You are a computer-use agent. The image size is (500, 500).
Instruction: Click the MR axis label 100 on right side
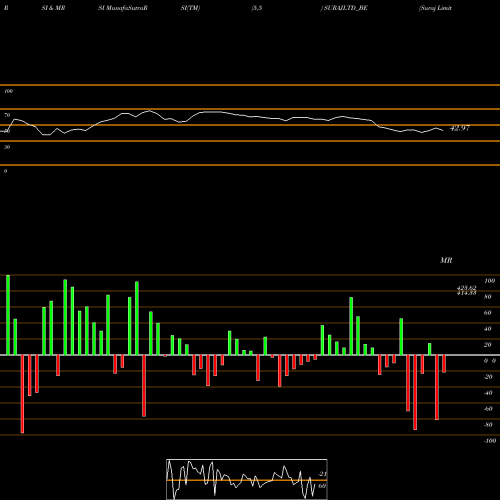tap(489, 281)
